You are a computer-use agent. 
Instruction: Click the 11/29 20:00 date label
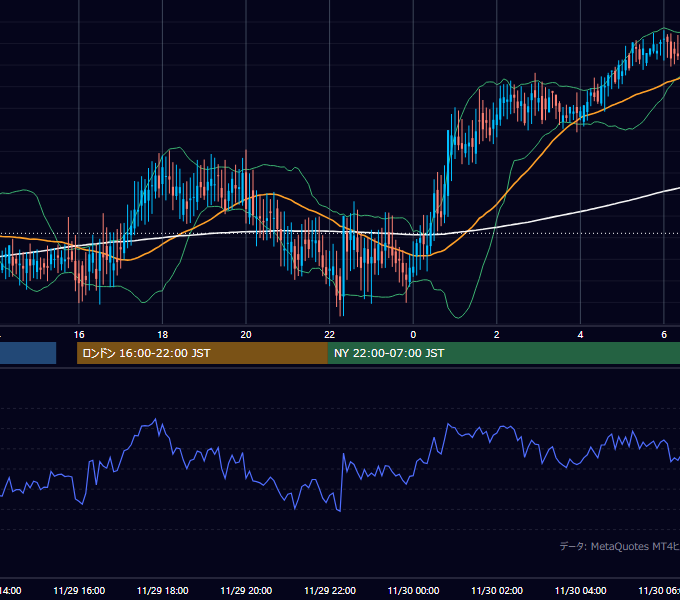pos(246,590)
